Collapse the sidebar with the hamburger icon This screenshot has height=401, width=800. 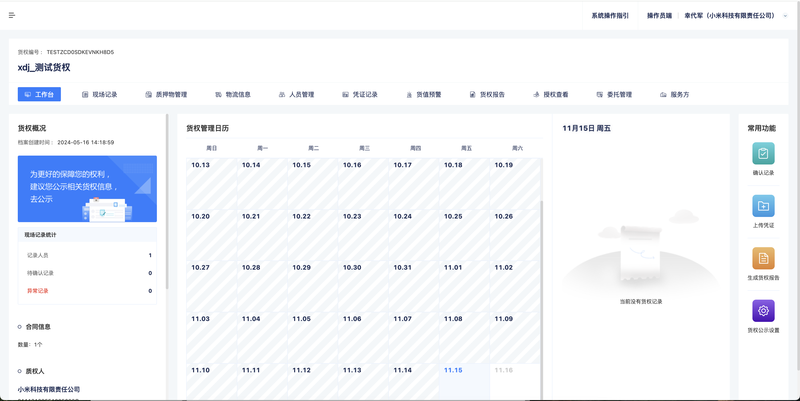pyautogui.click(x=12, y=15)
